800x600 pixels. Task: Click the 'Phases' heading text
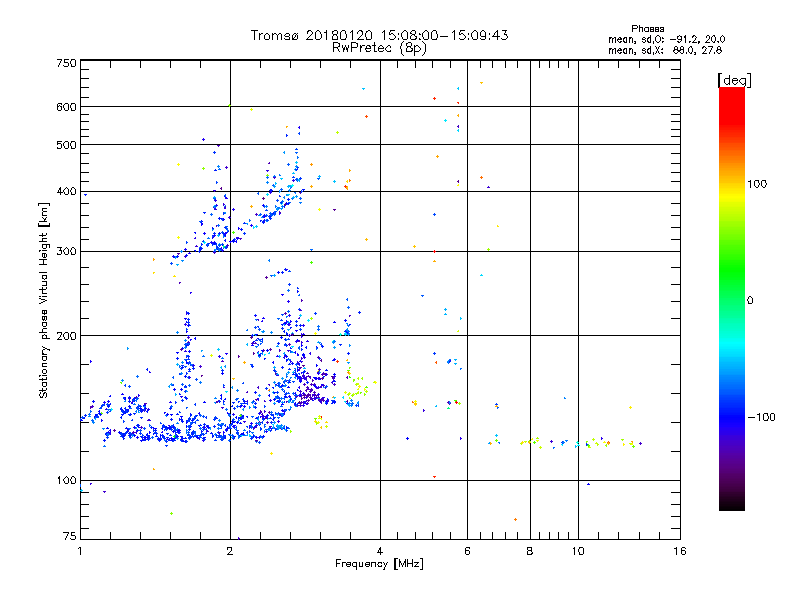[x=647, y=29]
